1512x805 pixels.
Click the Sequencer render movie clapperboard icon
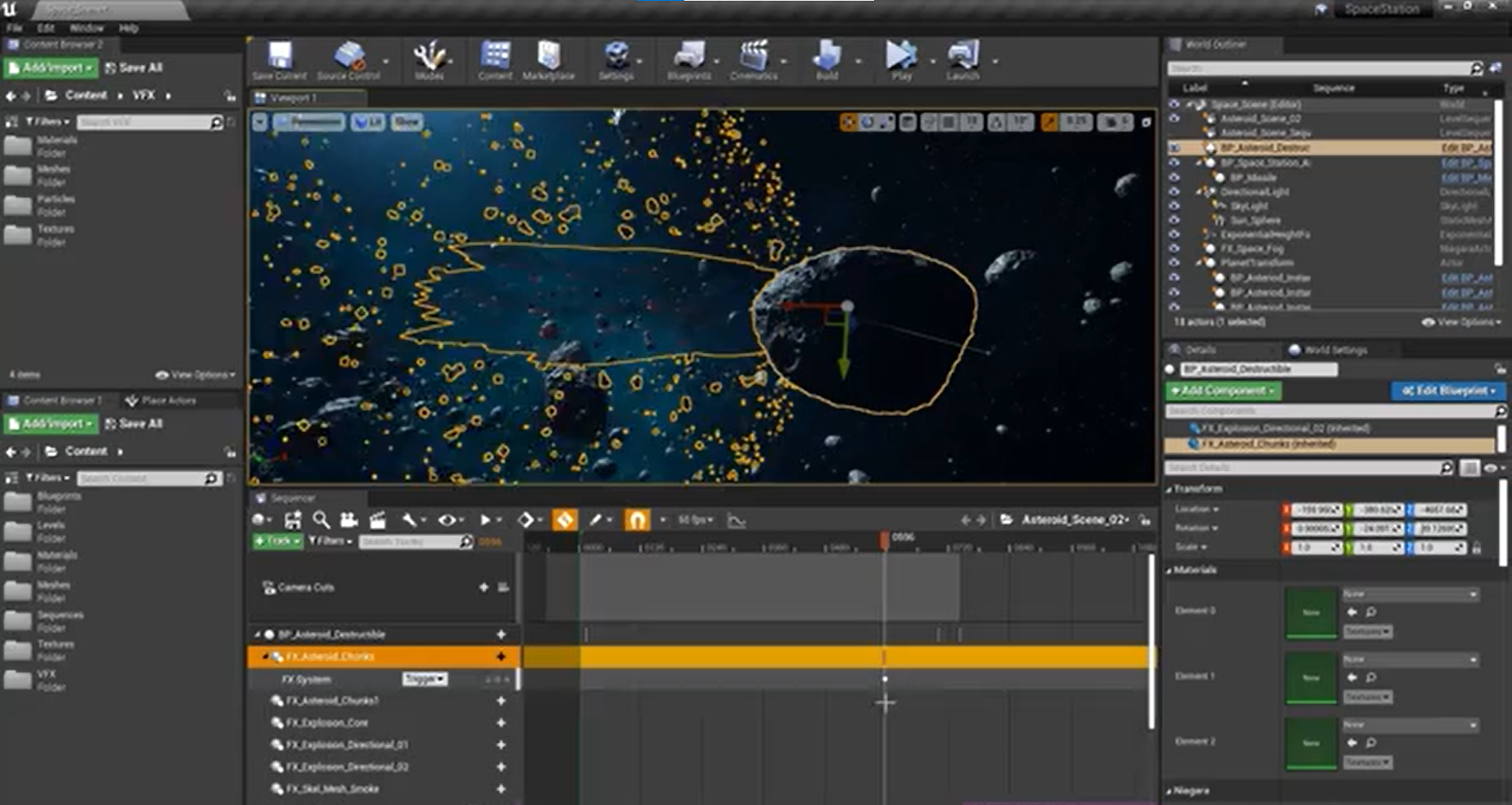(378, 520)
